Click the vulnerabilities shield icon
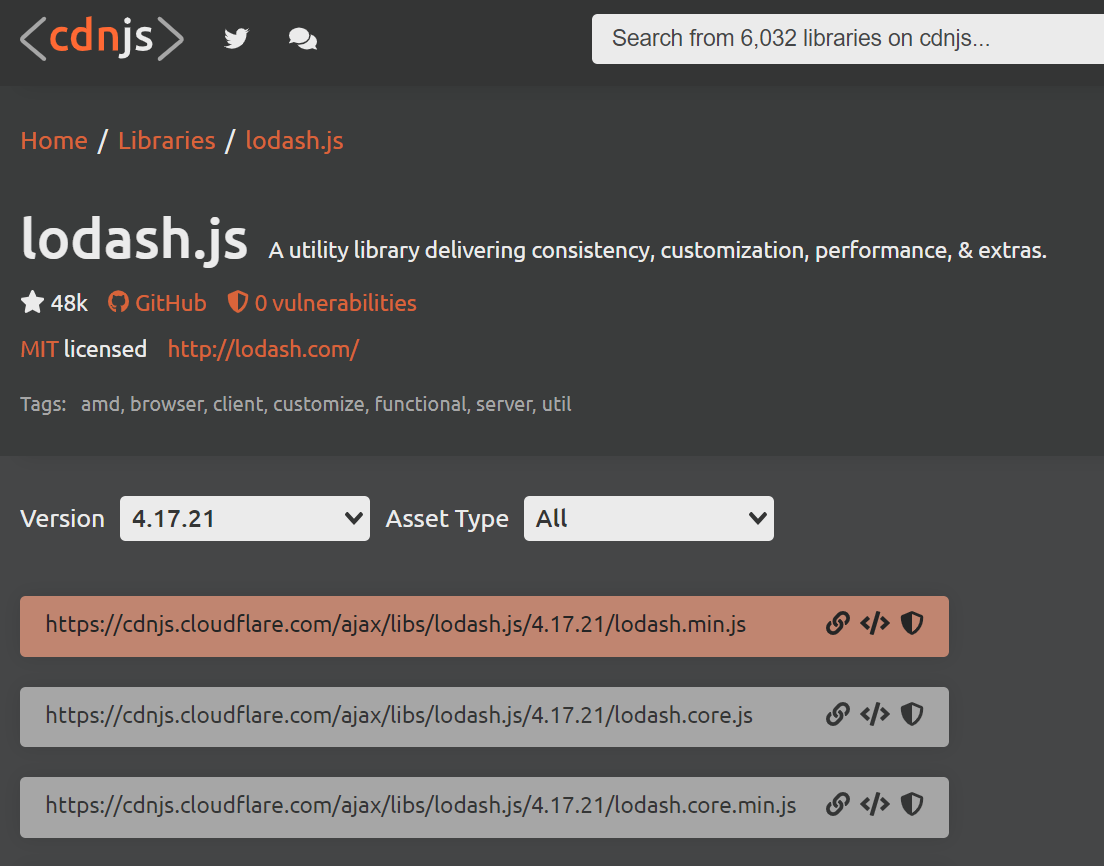This screenshot has width=1104, height=866. (x=238, y=302)
